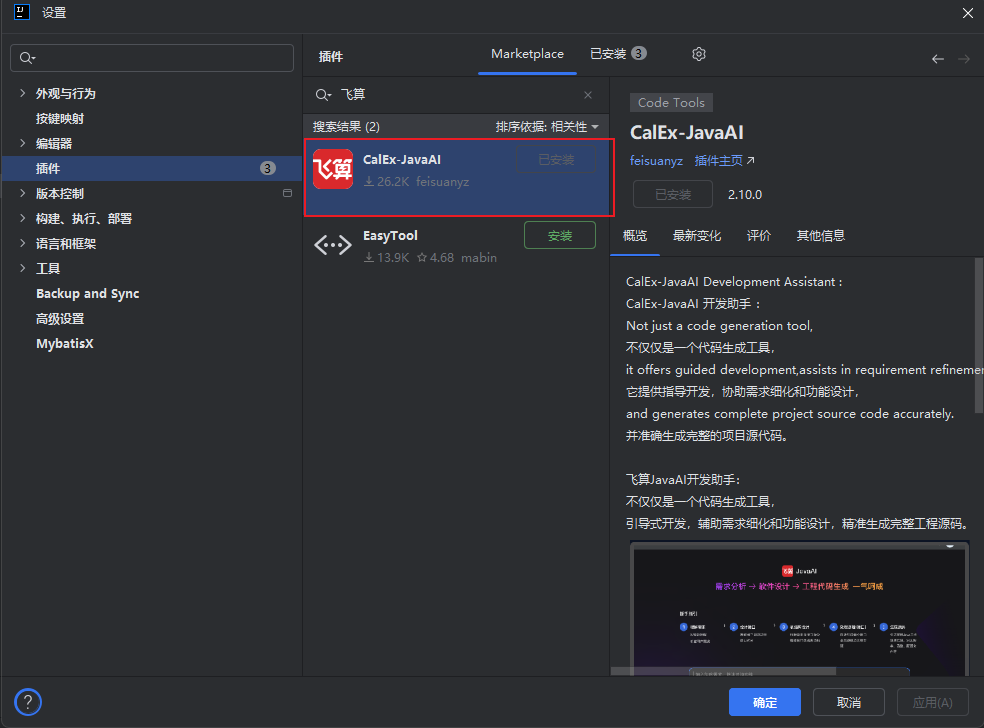Navigate back with the left arrow

click(x=938, y=59)
